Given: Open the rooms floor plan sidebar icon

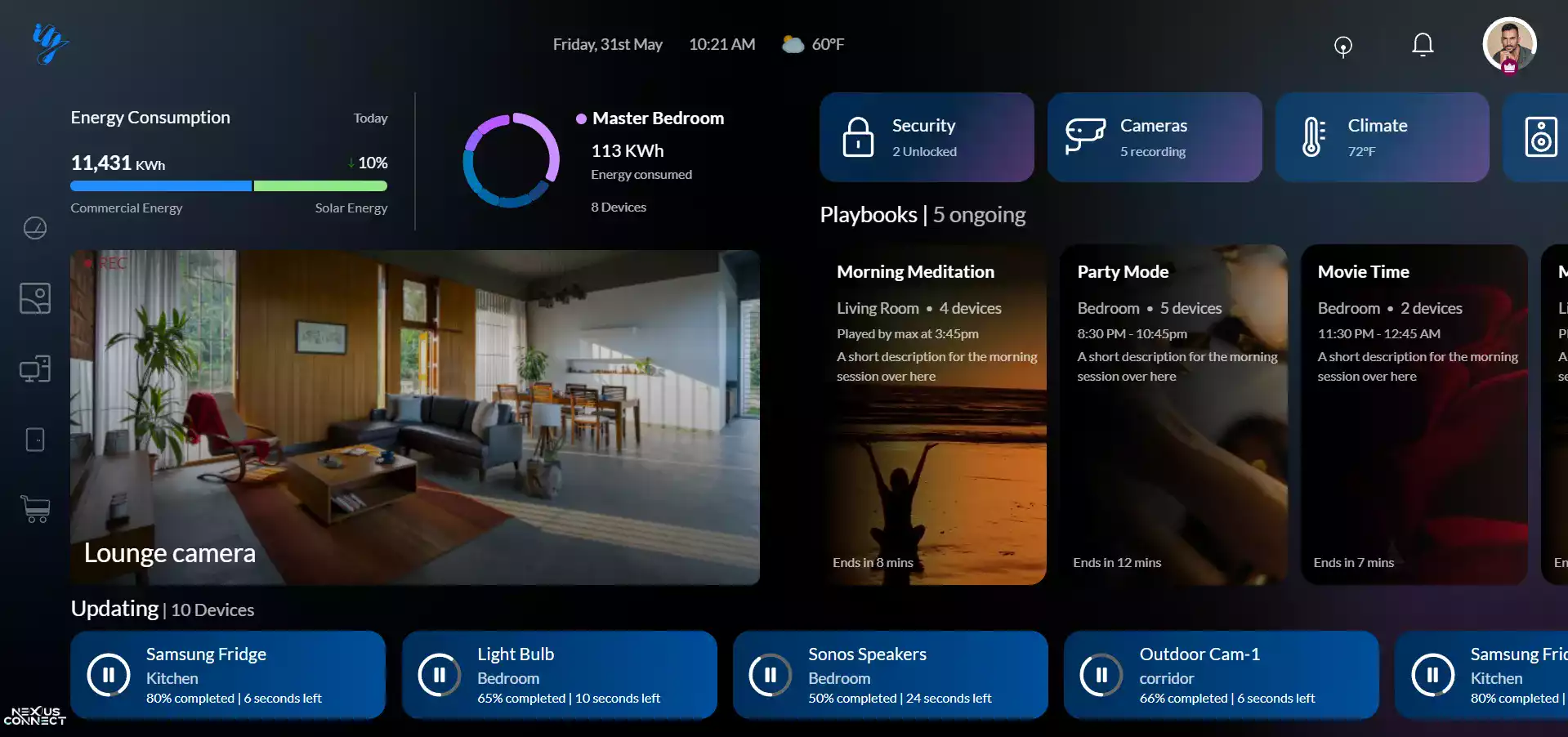Looking at the screenshot, I should [x=35, y=298].
